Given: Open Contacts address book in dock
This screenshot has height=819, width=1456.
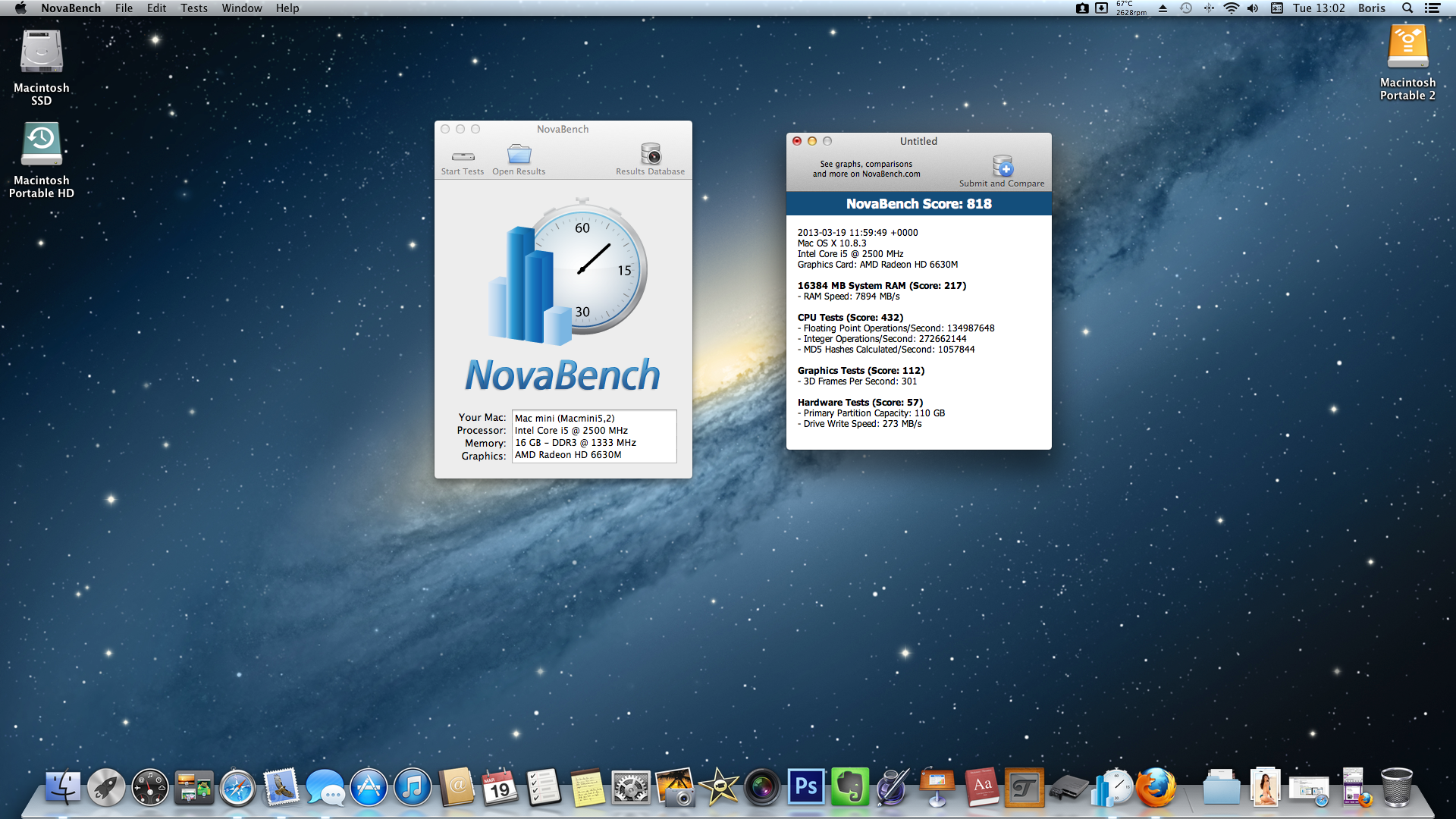Looking at the screenshot, I should coord(457,787).
